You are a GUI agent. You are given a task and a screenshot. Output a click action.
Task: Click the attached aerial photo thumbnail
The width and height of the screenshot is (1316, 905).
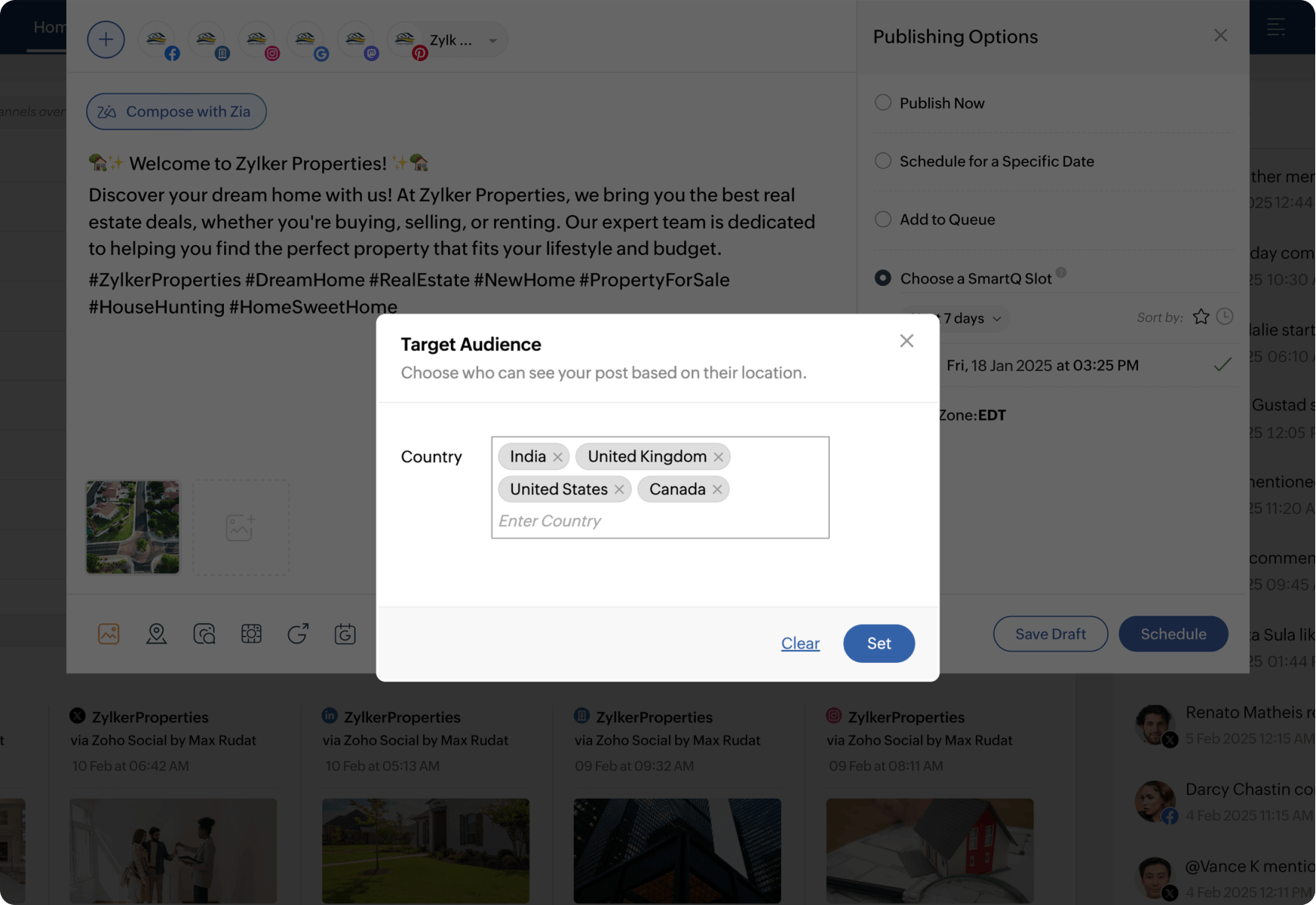click(x=133, y=527)
